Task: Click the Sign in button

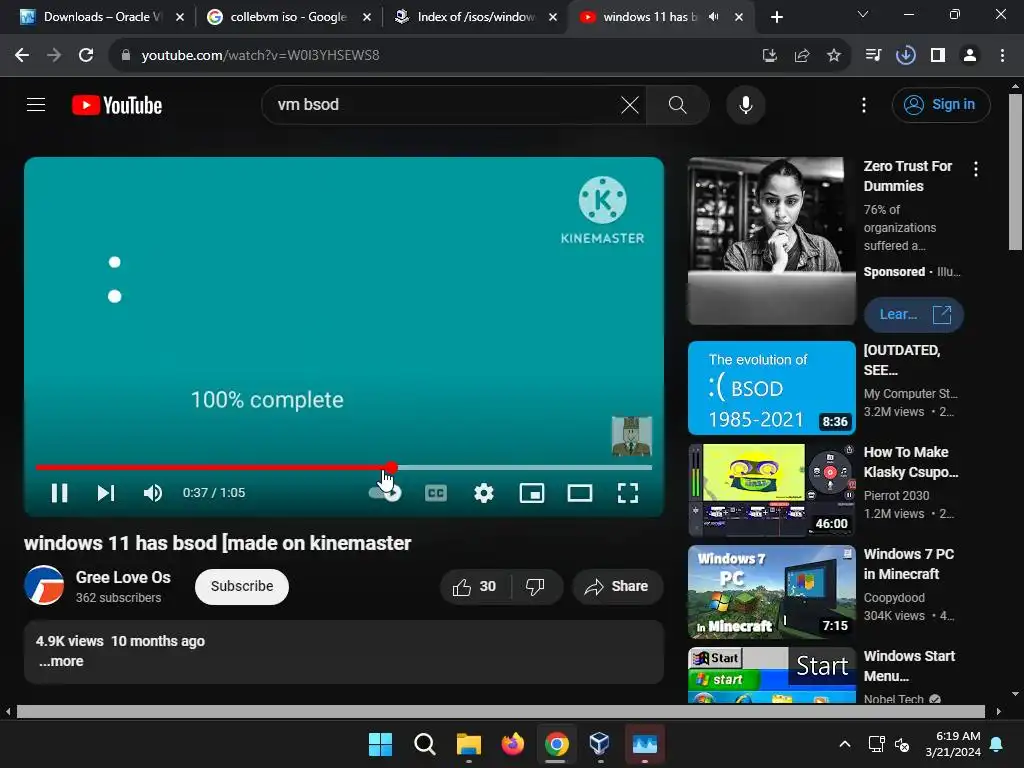Action: [941, 104]
